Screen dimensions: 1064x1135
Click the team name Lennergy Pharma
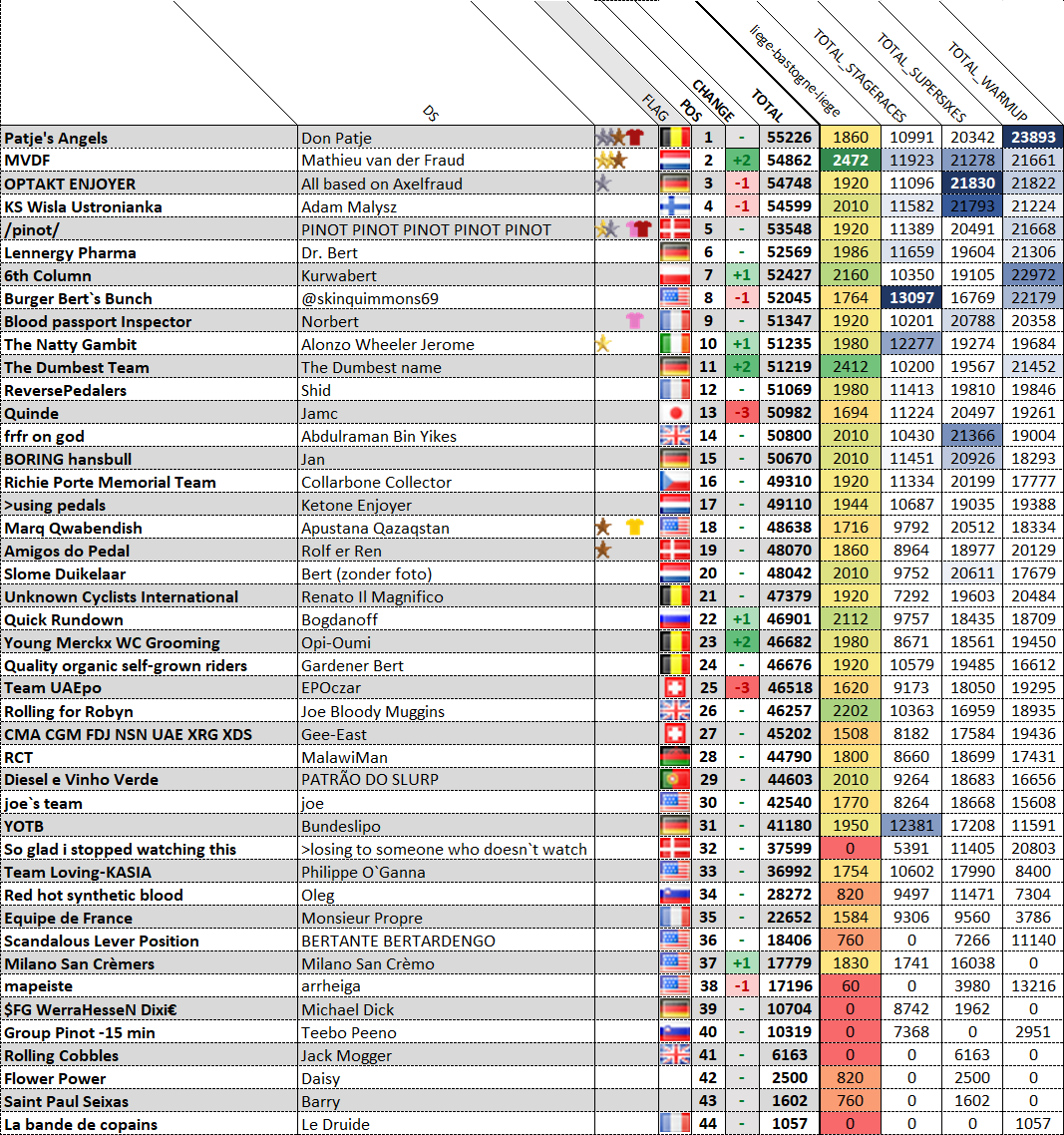tap(70, 252)
